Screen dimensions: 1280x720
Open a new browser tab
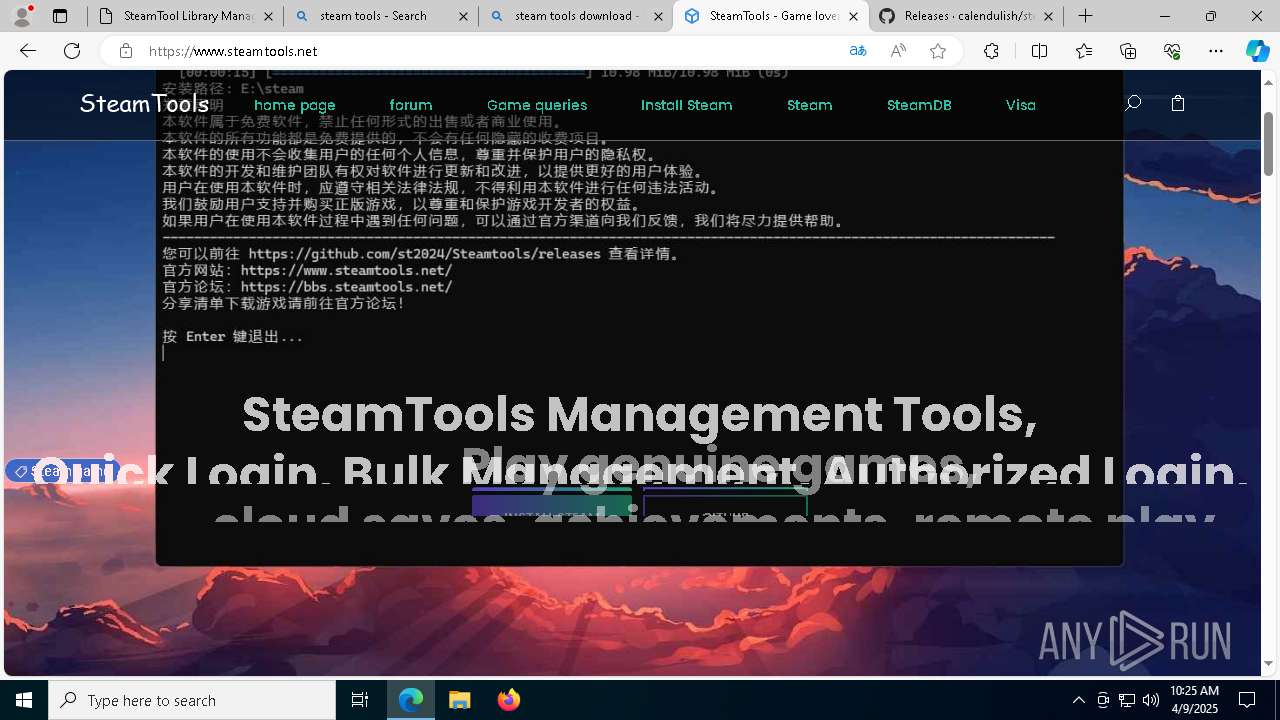(1085, 16)
